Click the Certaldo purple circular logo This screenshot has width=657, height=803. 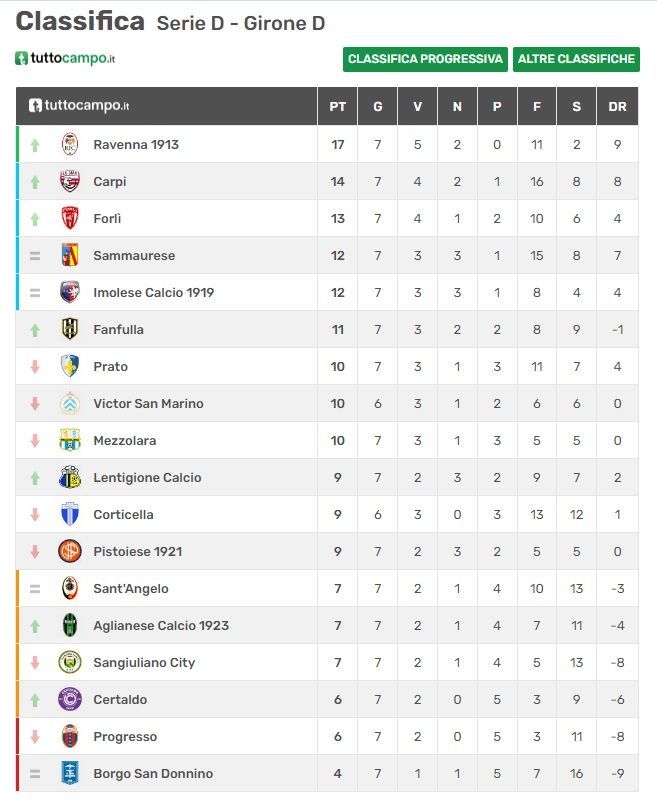pyautogui.click(x=70, y=700)
